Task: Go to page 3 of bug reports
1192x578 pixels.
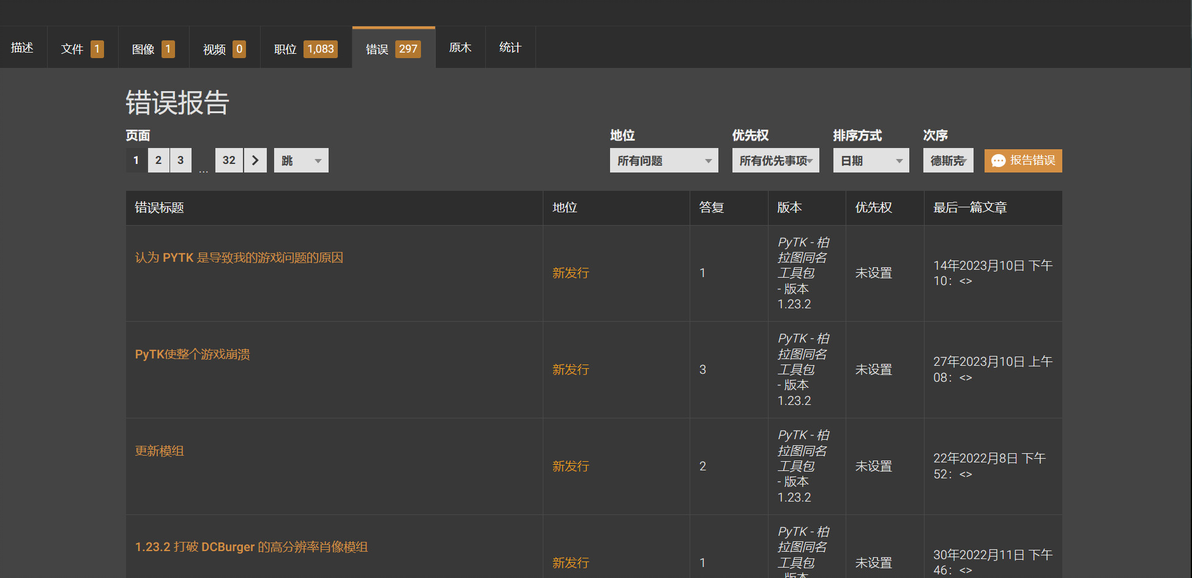Action: pyautogui.click(x=180, y=160)
